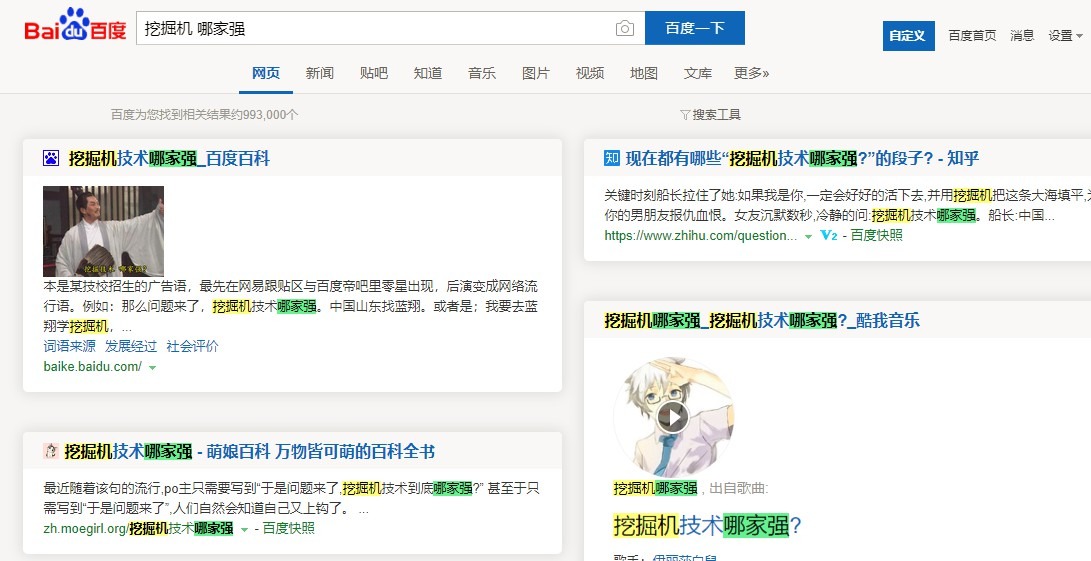This screenshot has width=1091, height=561.
Task: Expand dropdown arrow beside baike.baidu.com/
Action: pos(152,368)
